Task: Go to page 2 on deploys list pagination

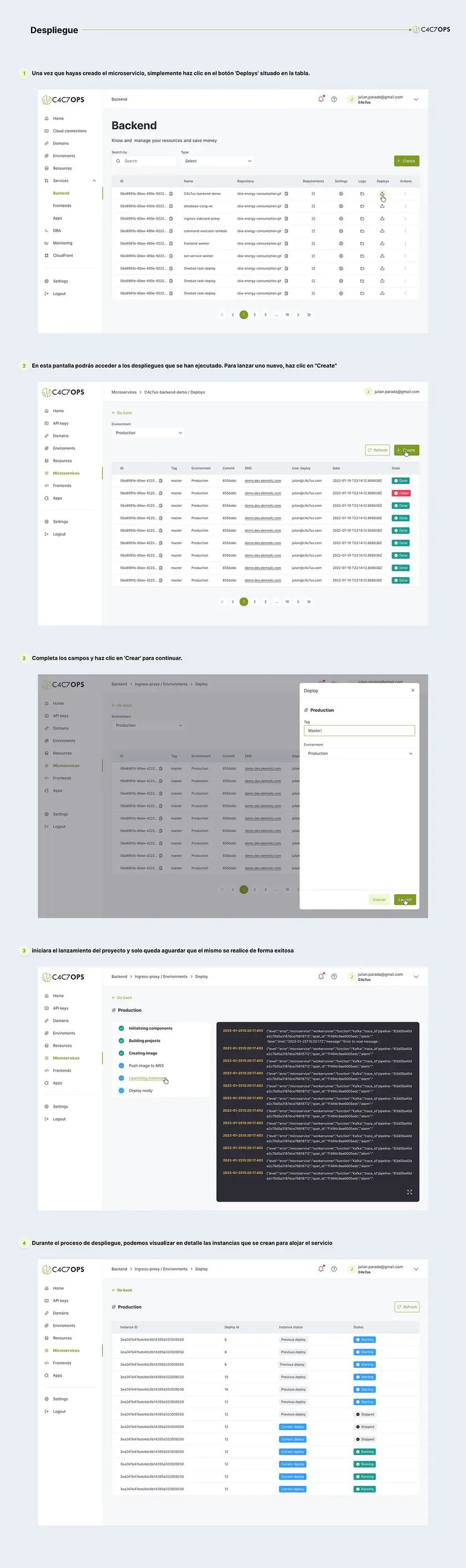Action: pos(255,602)
